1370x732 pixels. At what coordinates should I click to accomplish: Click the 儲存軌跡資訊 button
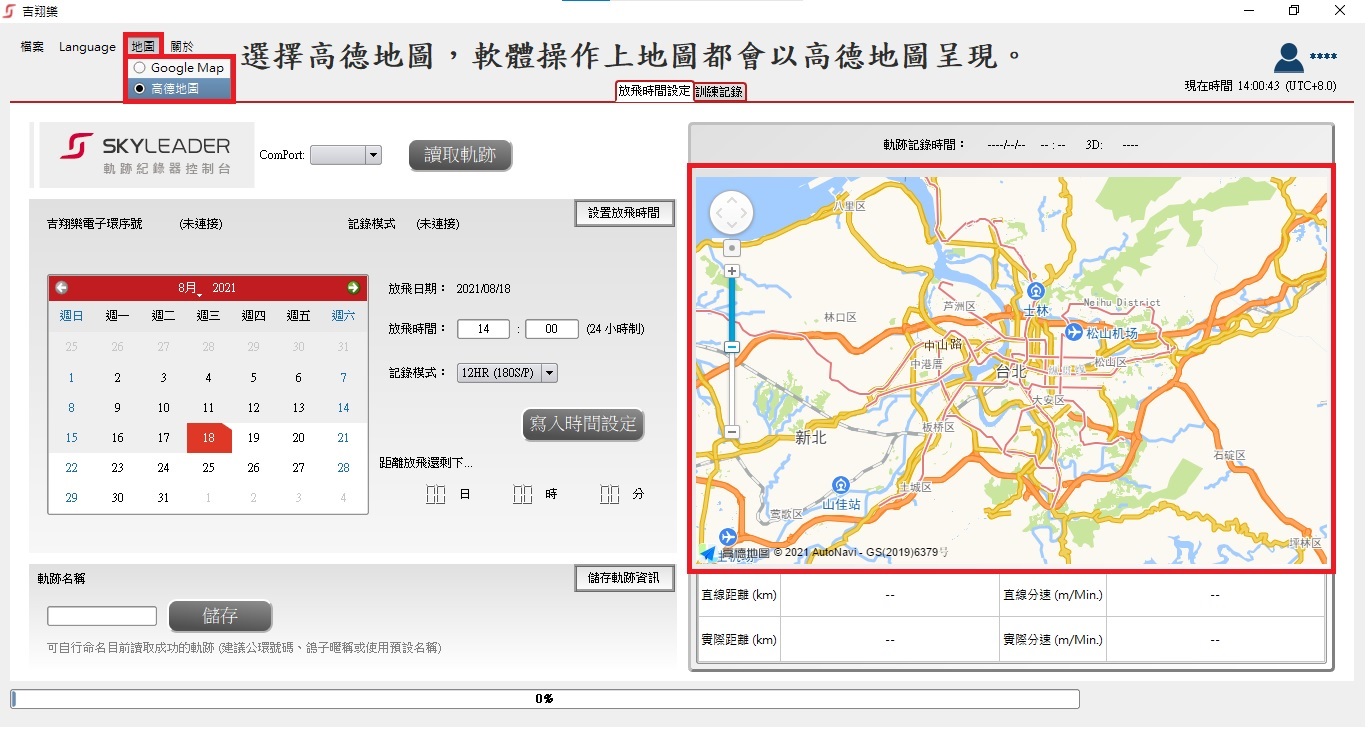point(624,578)
